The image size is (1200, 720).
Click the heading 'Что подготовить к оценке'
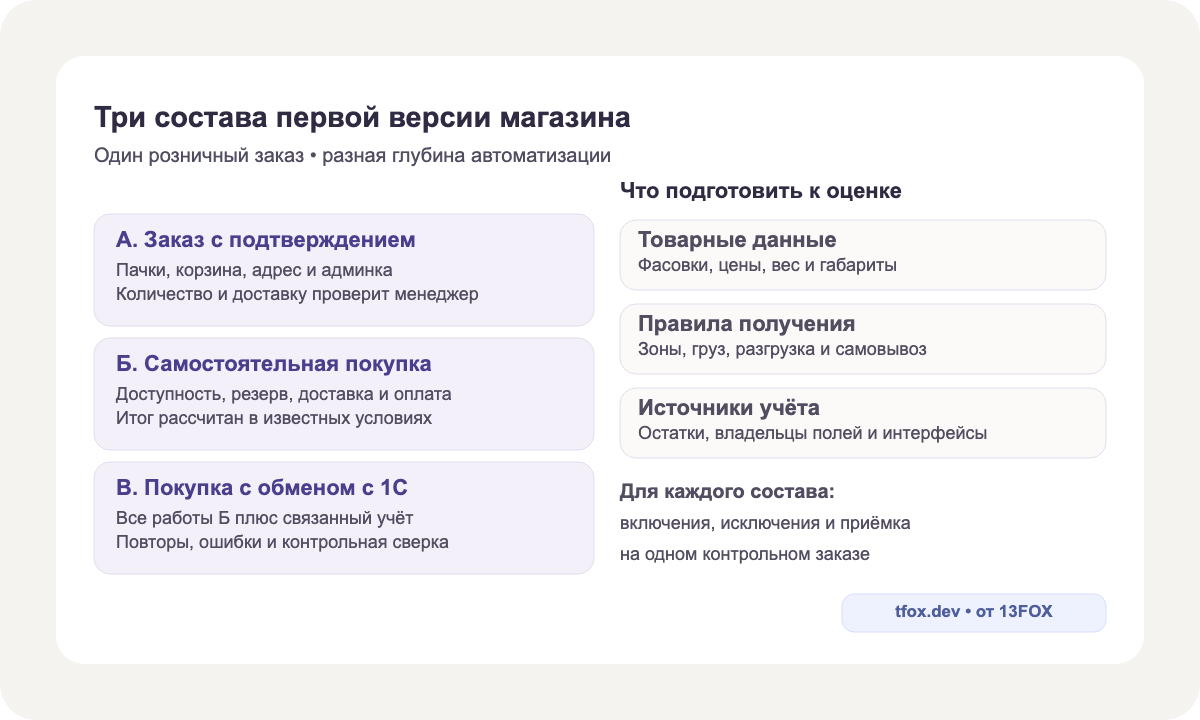click(x=761, y=190)
